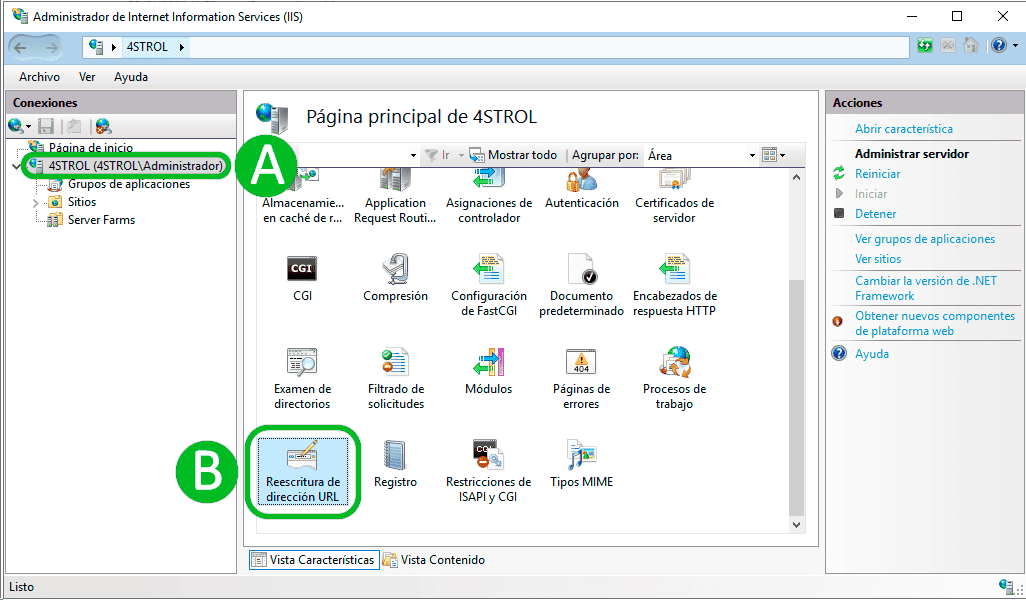Click scroll down arrow of feature list
The image size is (1026, 600).
796,525
